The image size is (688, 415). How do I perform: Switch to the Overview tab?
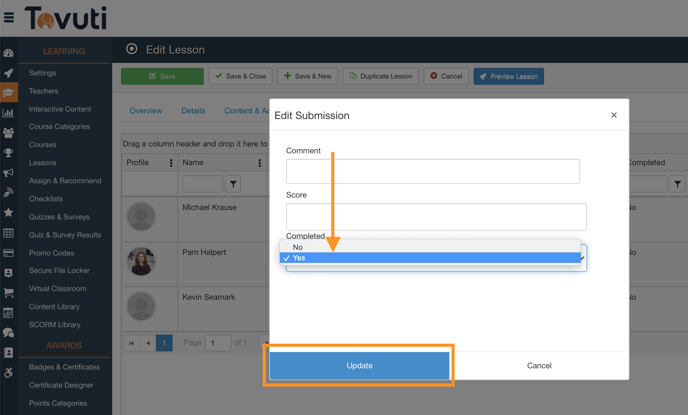(x=145, y=111)
